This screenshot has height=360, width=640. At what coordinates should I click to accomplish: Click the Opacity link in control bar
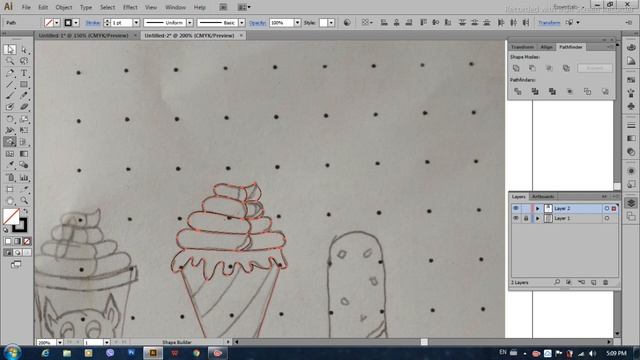[x=258, y=23]
